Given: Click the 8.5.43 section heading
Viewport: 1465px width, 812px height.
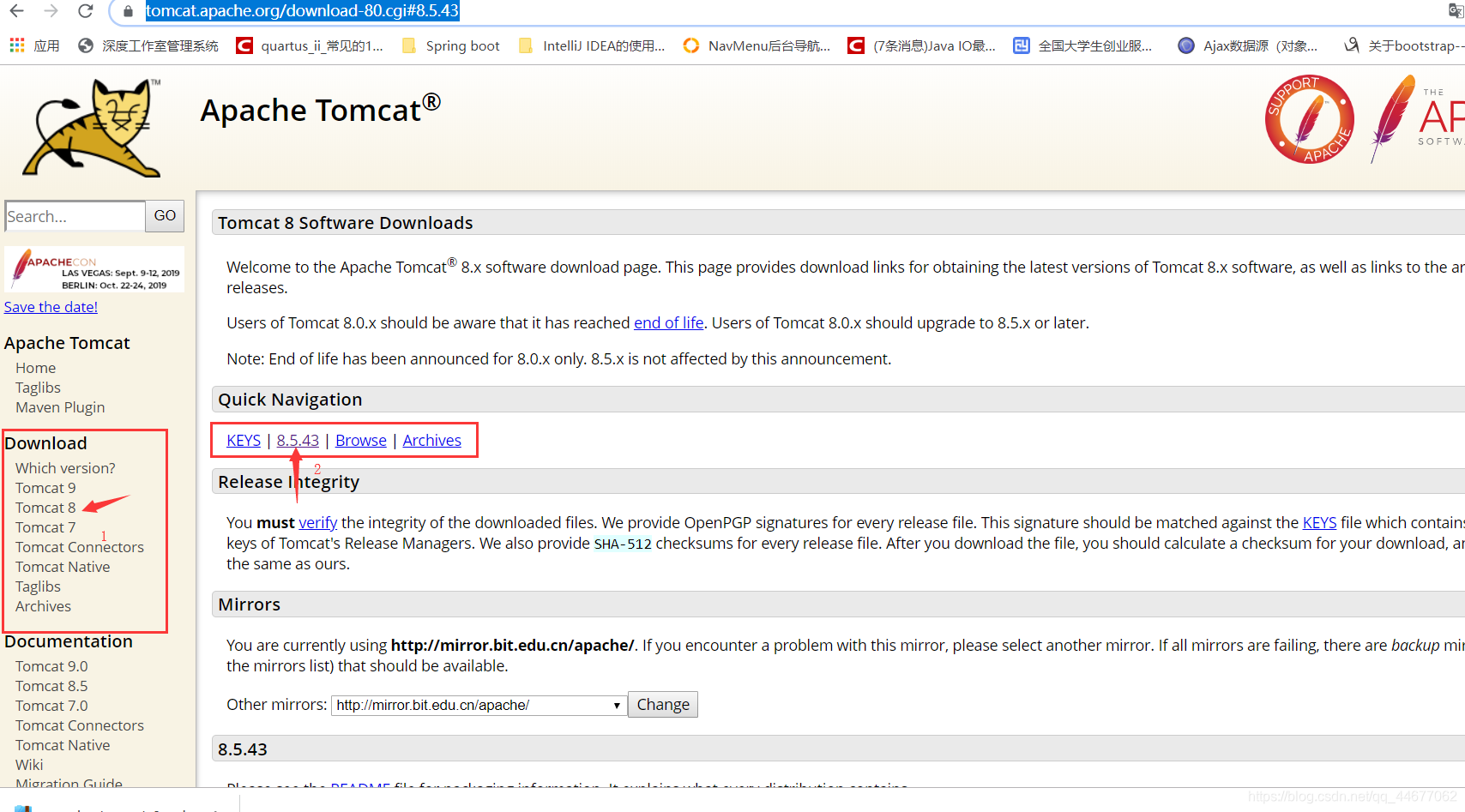Looking at the screenshot, I should tap(243, 749).
